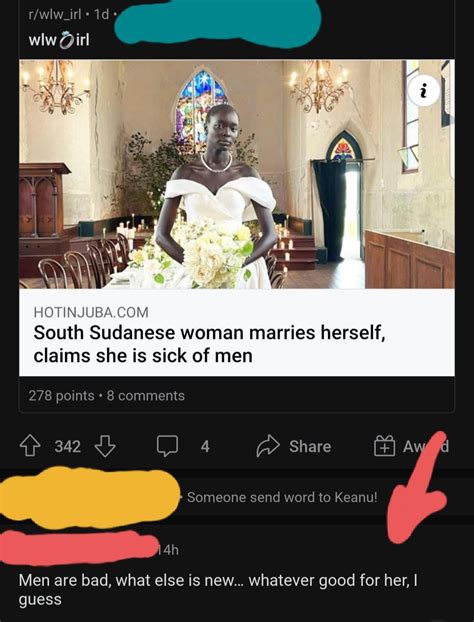Open article headline about South Sudanese woman
Screen dimensions: 474x622
[x=209, y=344]
